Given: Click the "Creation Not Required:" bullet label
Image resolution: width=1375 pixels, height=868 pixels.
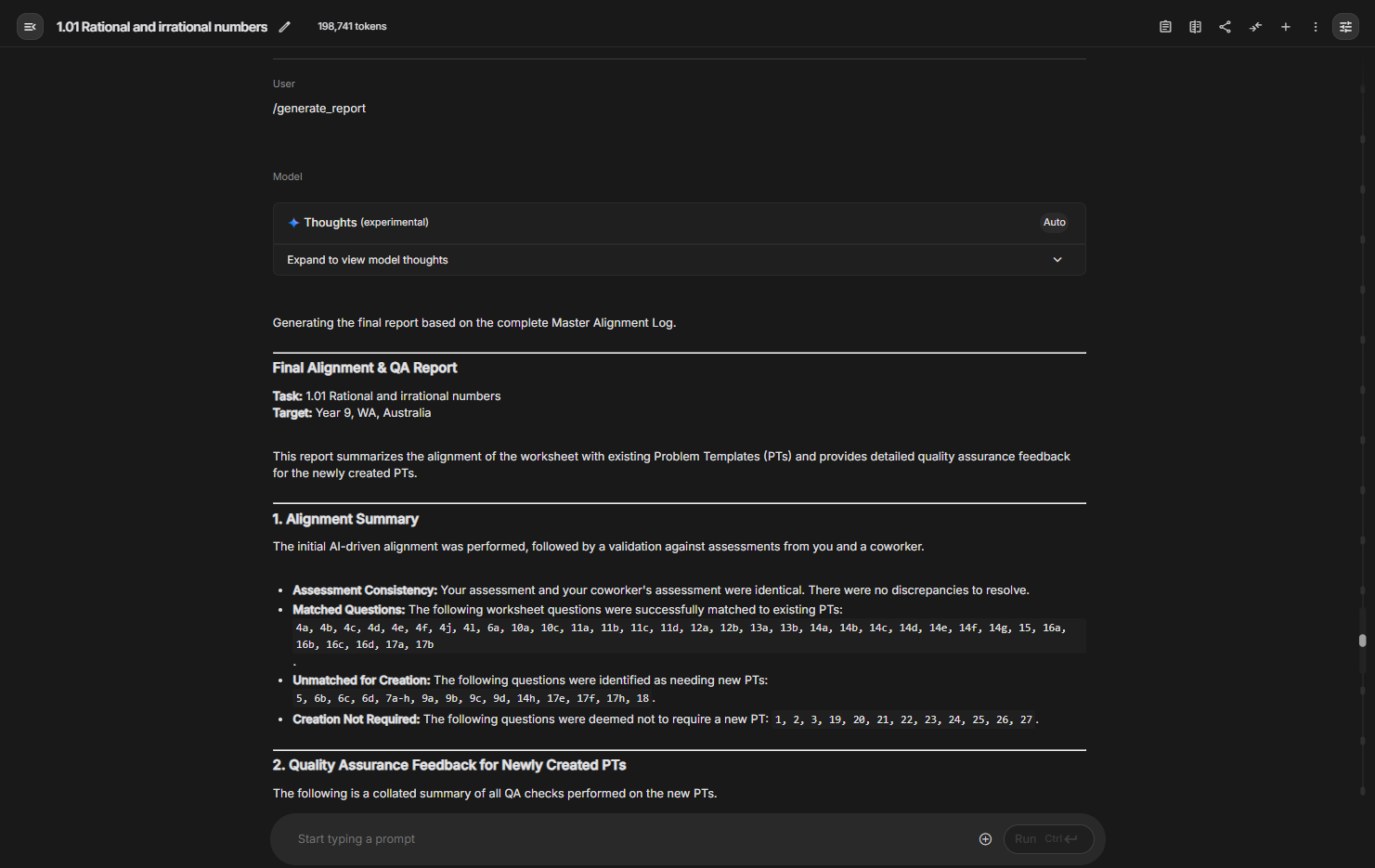Looking at the screenshot, I should (357, 719).
